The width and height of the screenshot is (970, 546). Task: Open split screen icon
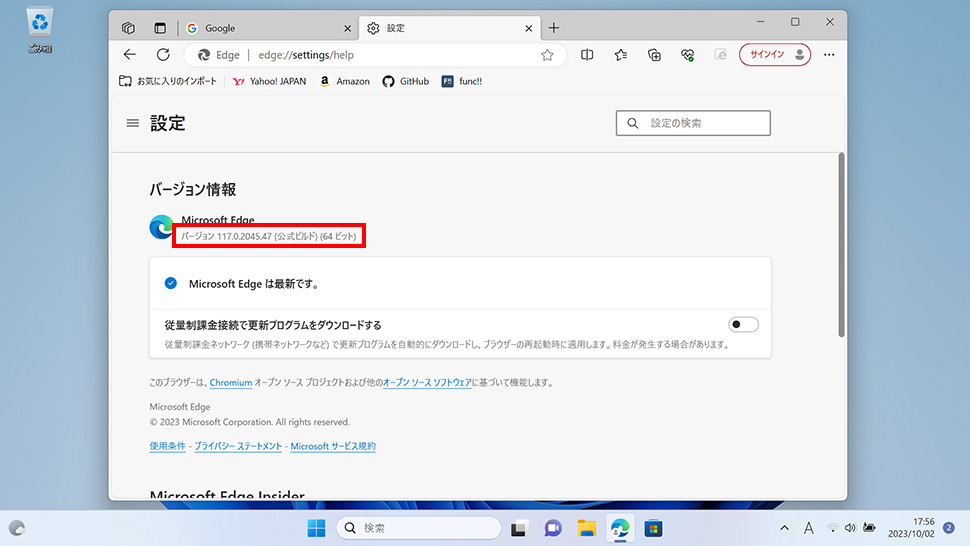(x=587, y=55)
